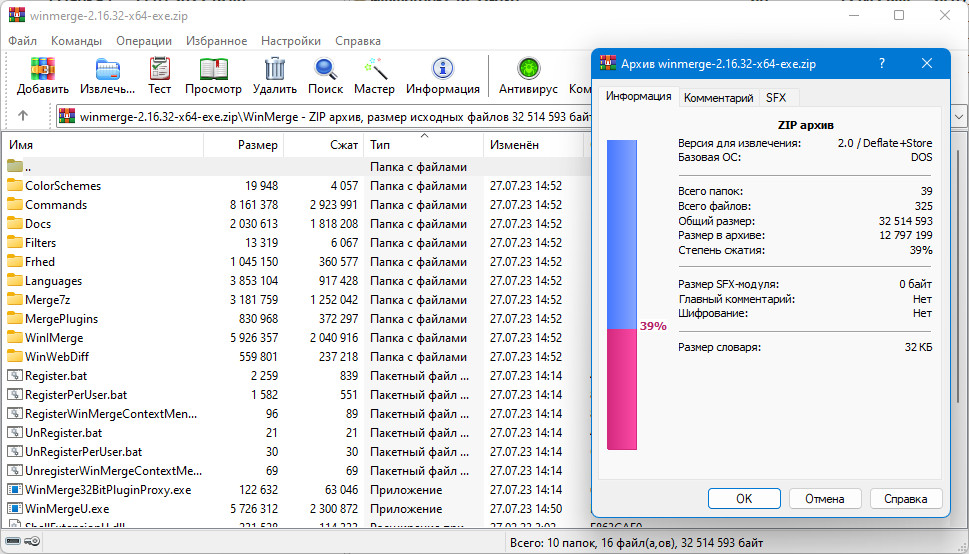Viewport: 969px width, 554px height.
Task: Open the Просмотр (View) tool
Action: pyautogui.click(x=213, y=68)
